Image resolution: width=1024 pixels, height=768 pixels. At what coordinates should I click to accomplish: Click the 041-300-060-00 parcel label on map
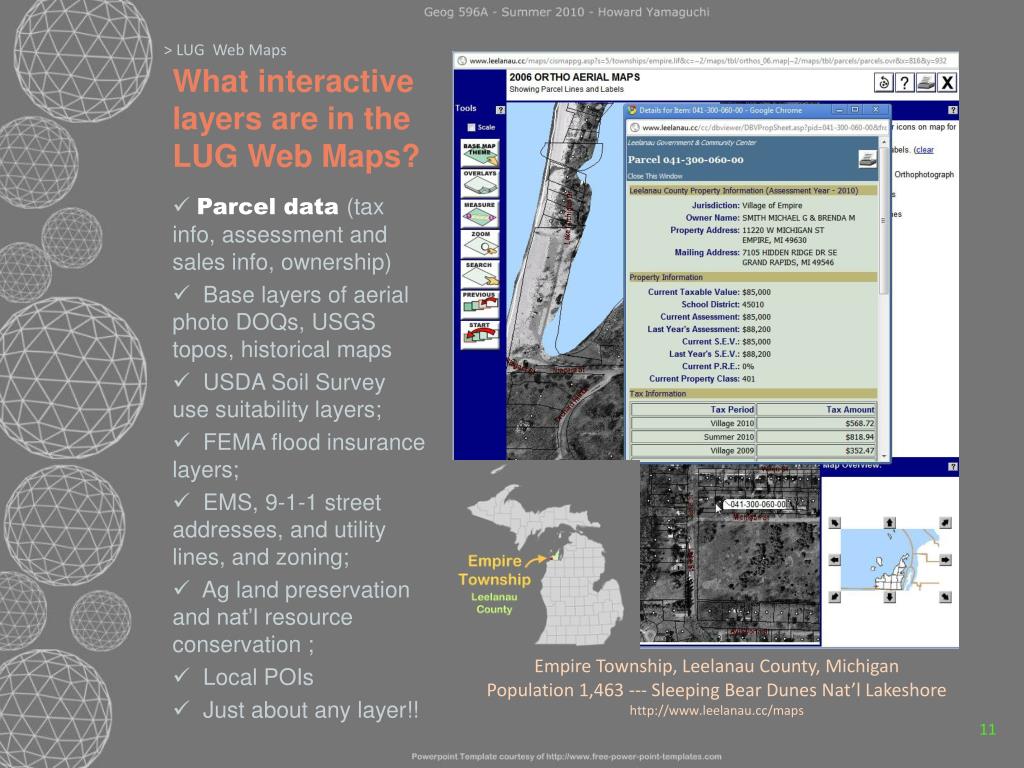[758, 504]
